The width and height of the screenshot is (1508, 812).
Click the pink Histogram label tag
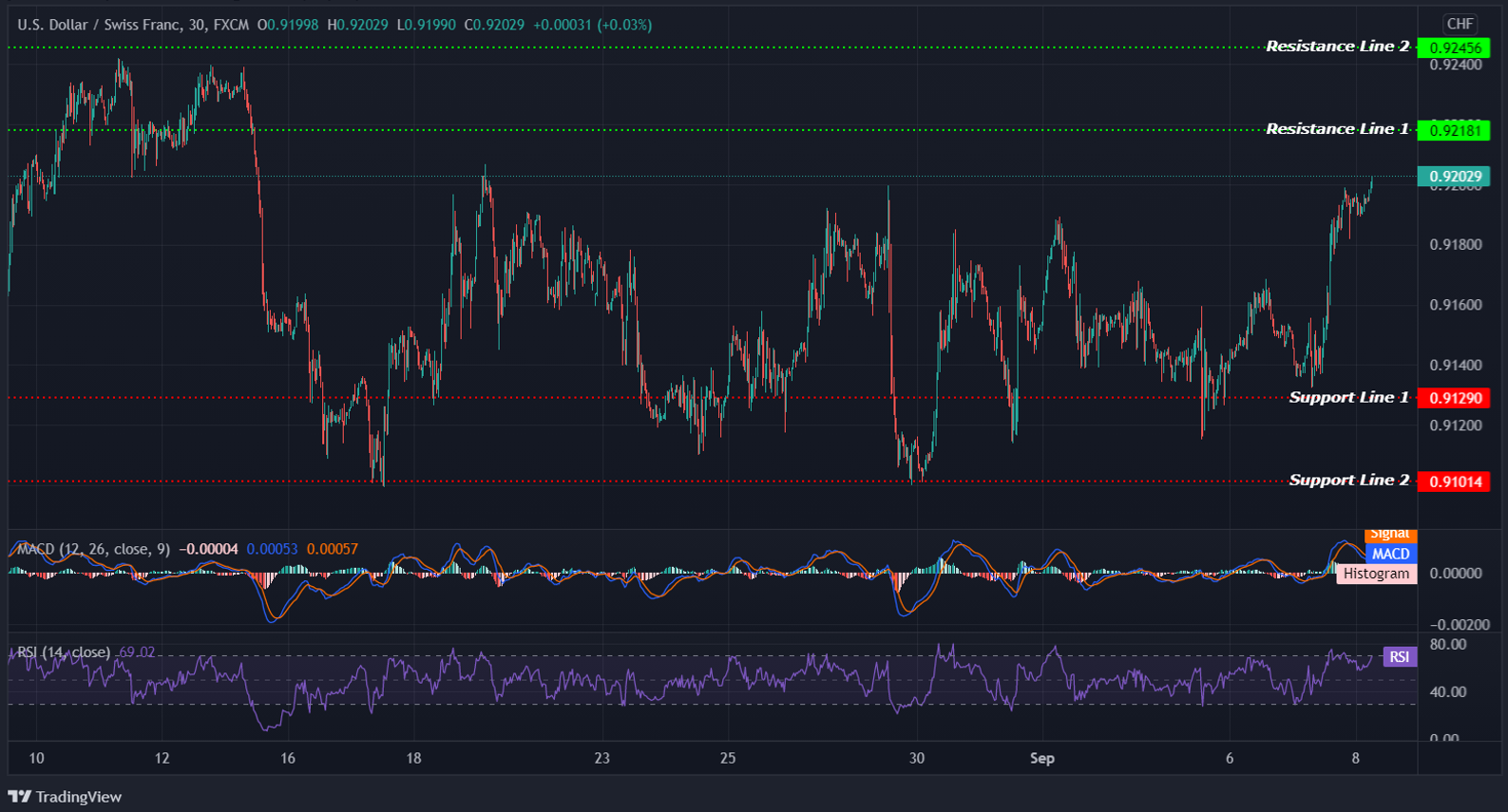click(1376, 574)
